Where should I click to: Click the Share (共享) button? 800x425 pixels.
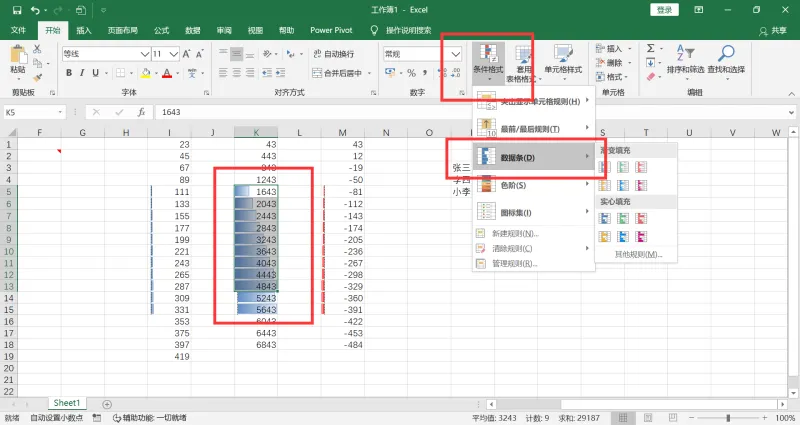click(x=773, y=31)
